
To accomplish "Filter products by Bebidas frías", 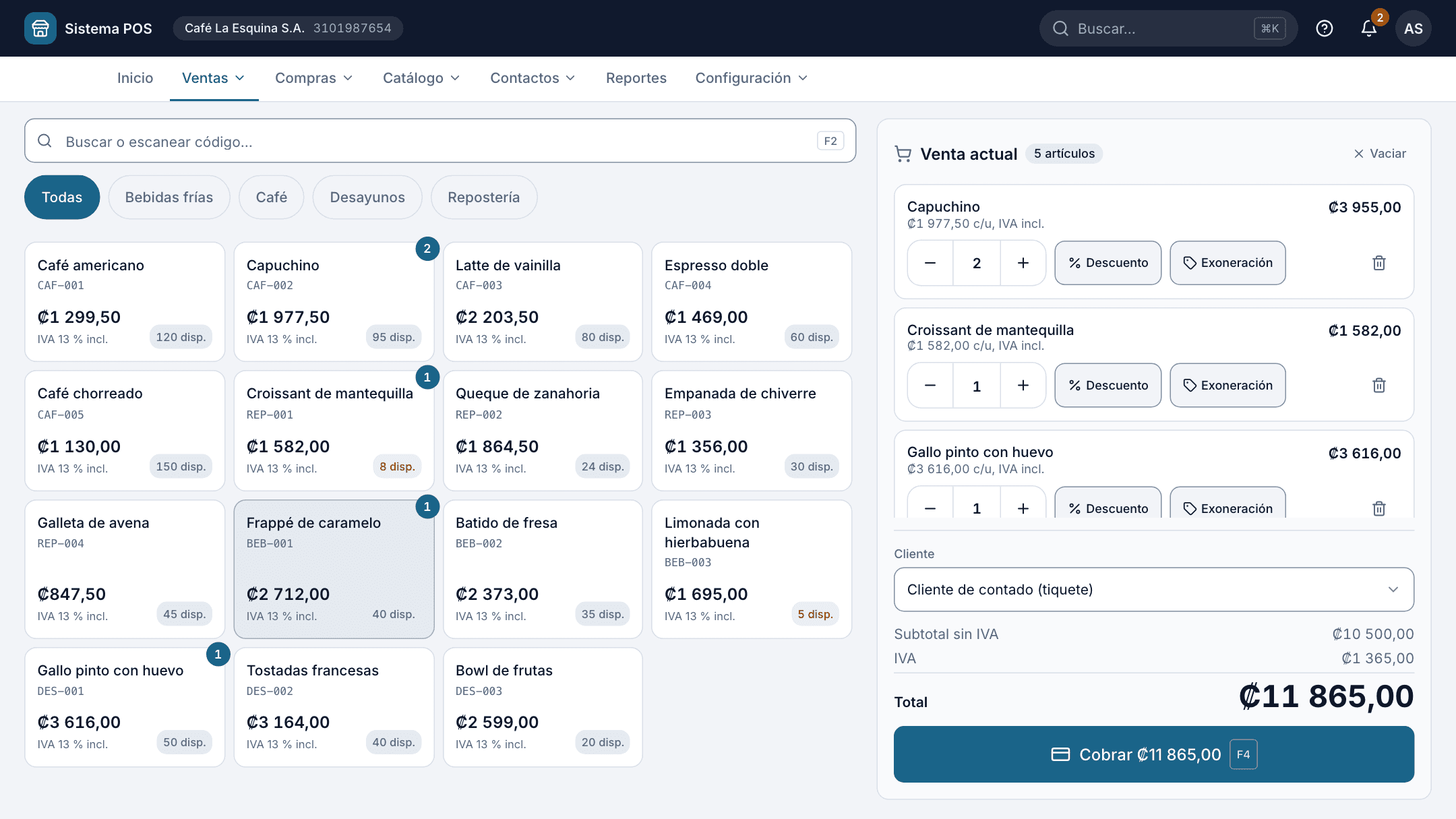I will [169, 198].
